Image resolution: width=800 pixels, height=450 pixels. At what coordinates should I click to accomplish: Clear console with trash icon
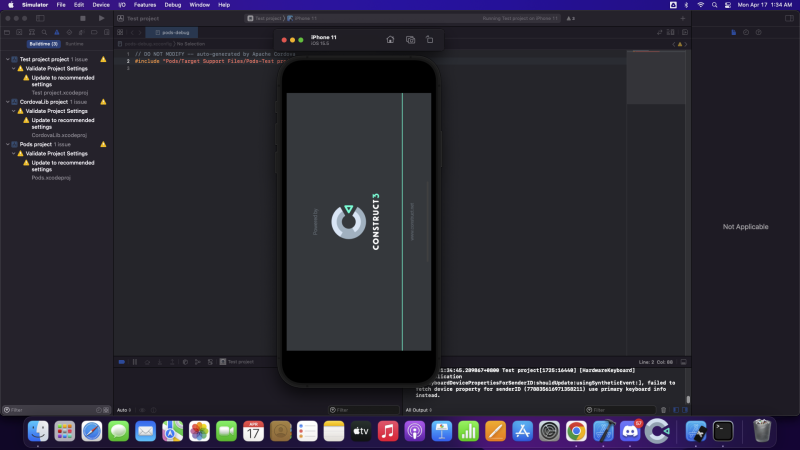(x=663, y=410)
